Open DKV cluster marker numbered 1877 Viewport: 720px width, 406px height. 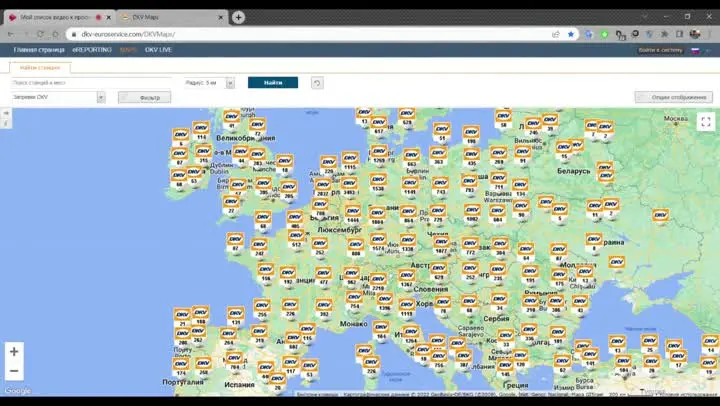click(x=441, y=245)
